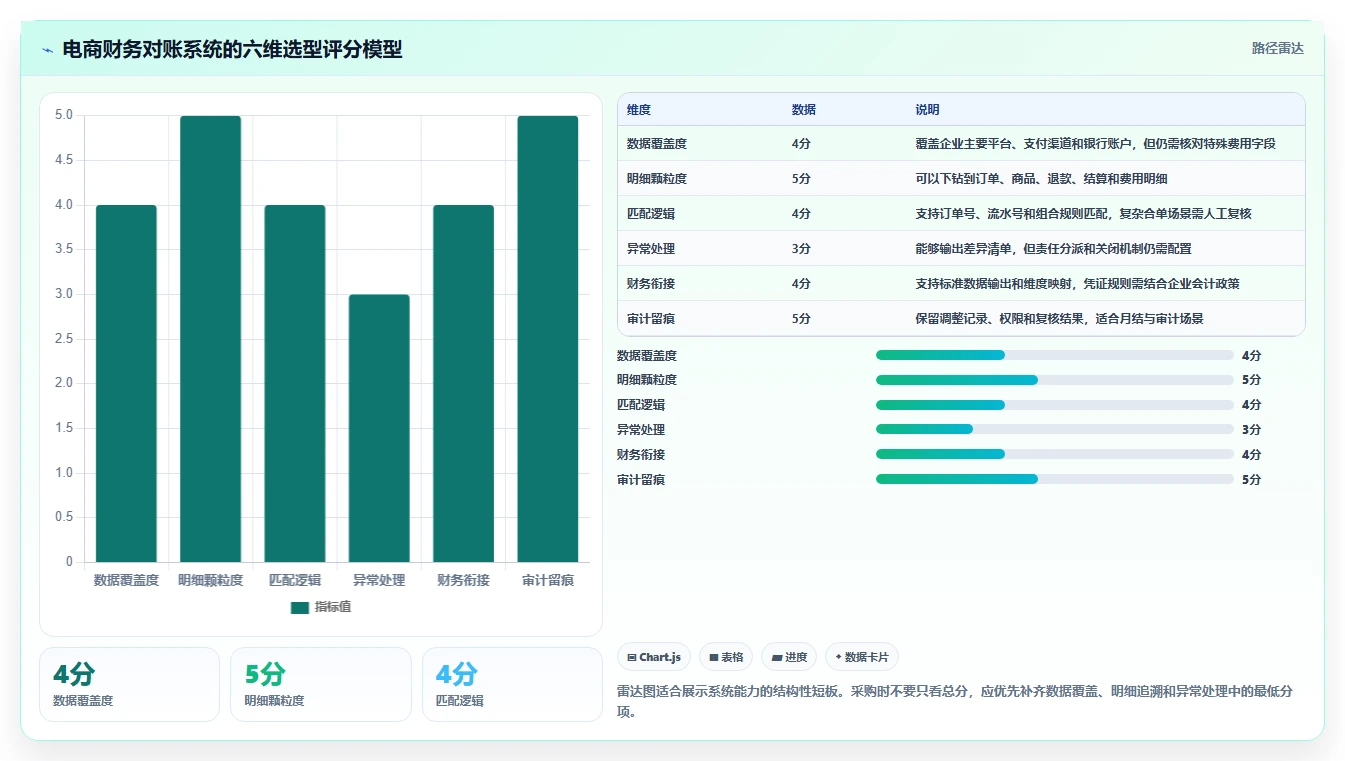Click the 匹配逻辑 progress bar
1345x761 pixels.
(1055, 405)
